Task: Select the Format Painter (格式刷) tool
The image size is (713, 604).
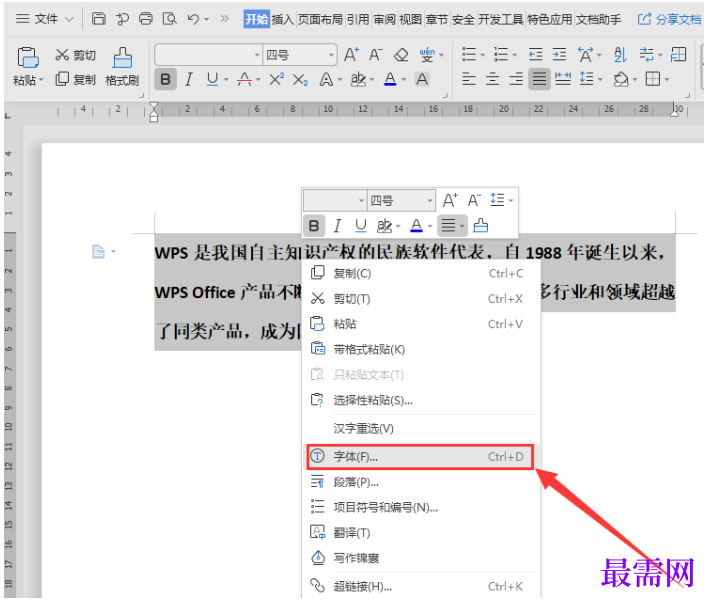Action: coord(122,67)
